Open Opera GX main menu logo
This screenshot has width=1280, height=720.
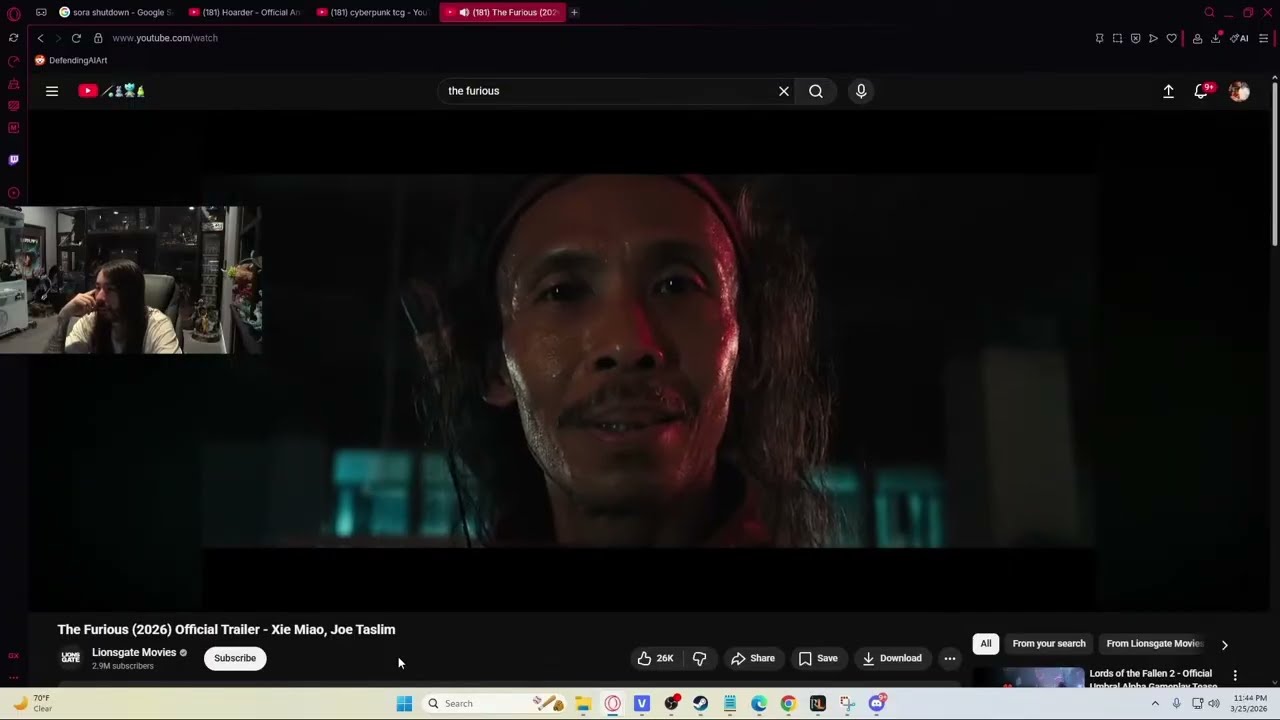(13, 14)
